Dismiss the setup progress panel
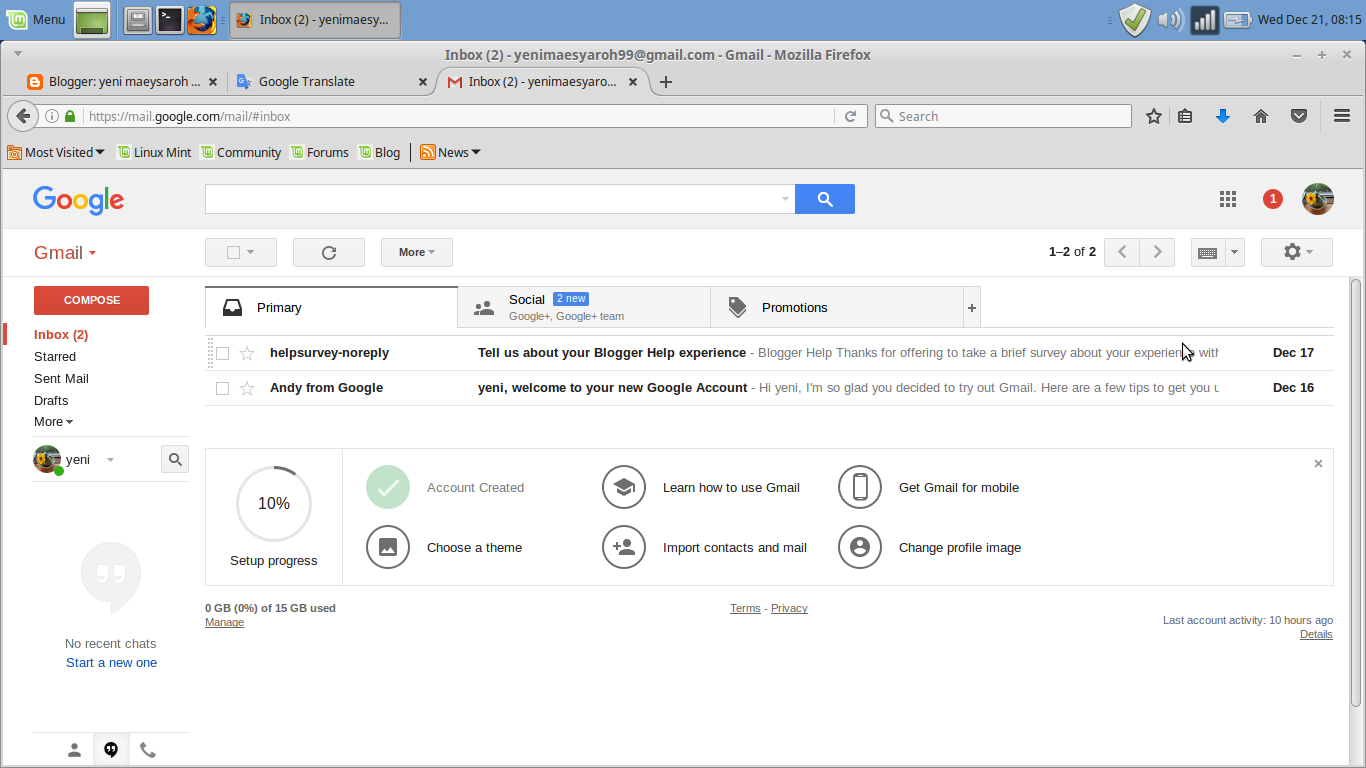 [x=1318, y=463]
